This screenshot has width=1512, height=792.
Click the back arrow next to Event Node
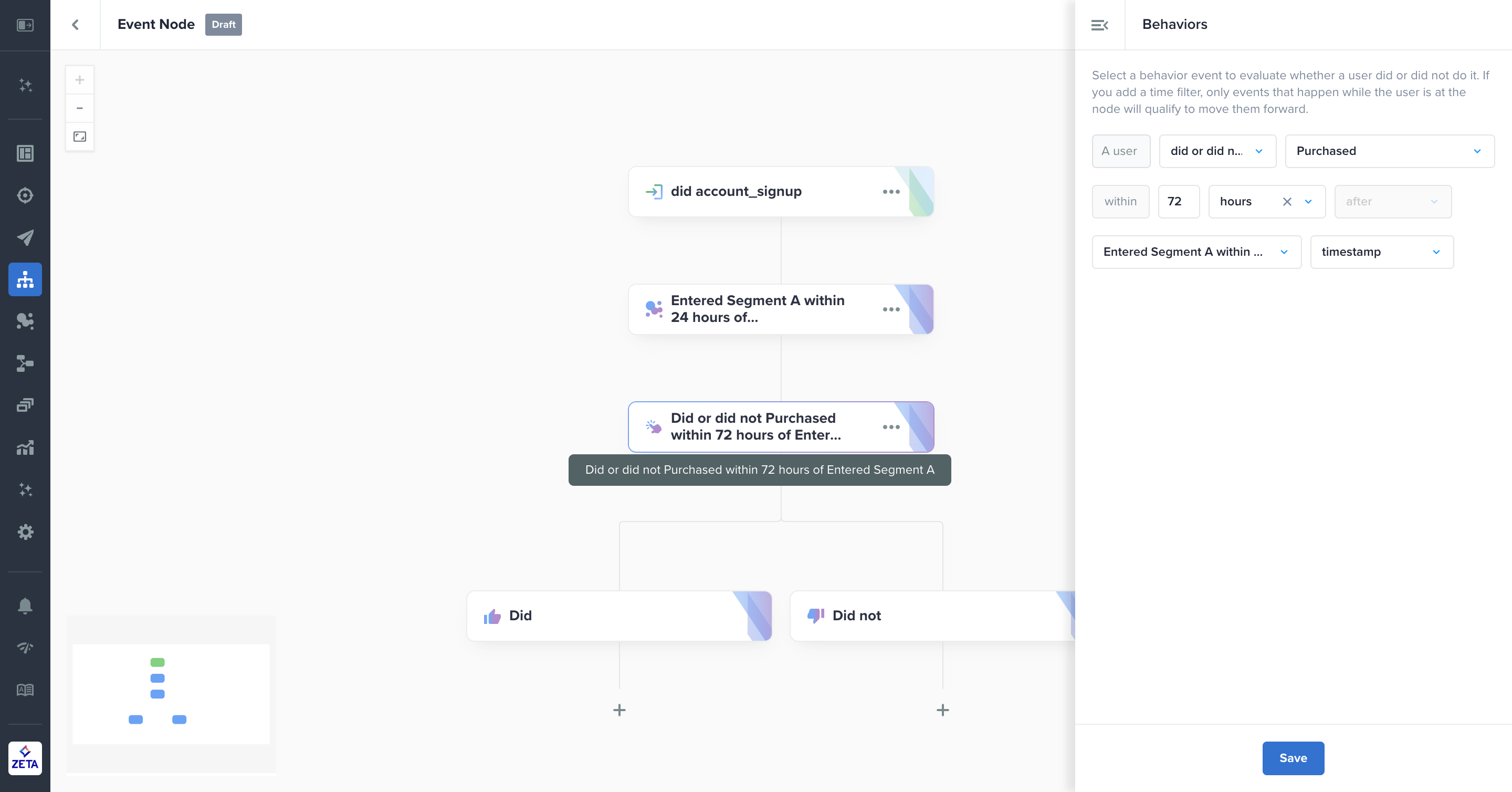75,25
